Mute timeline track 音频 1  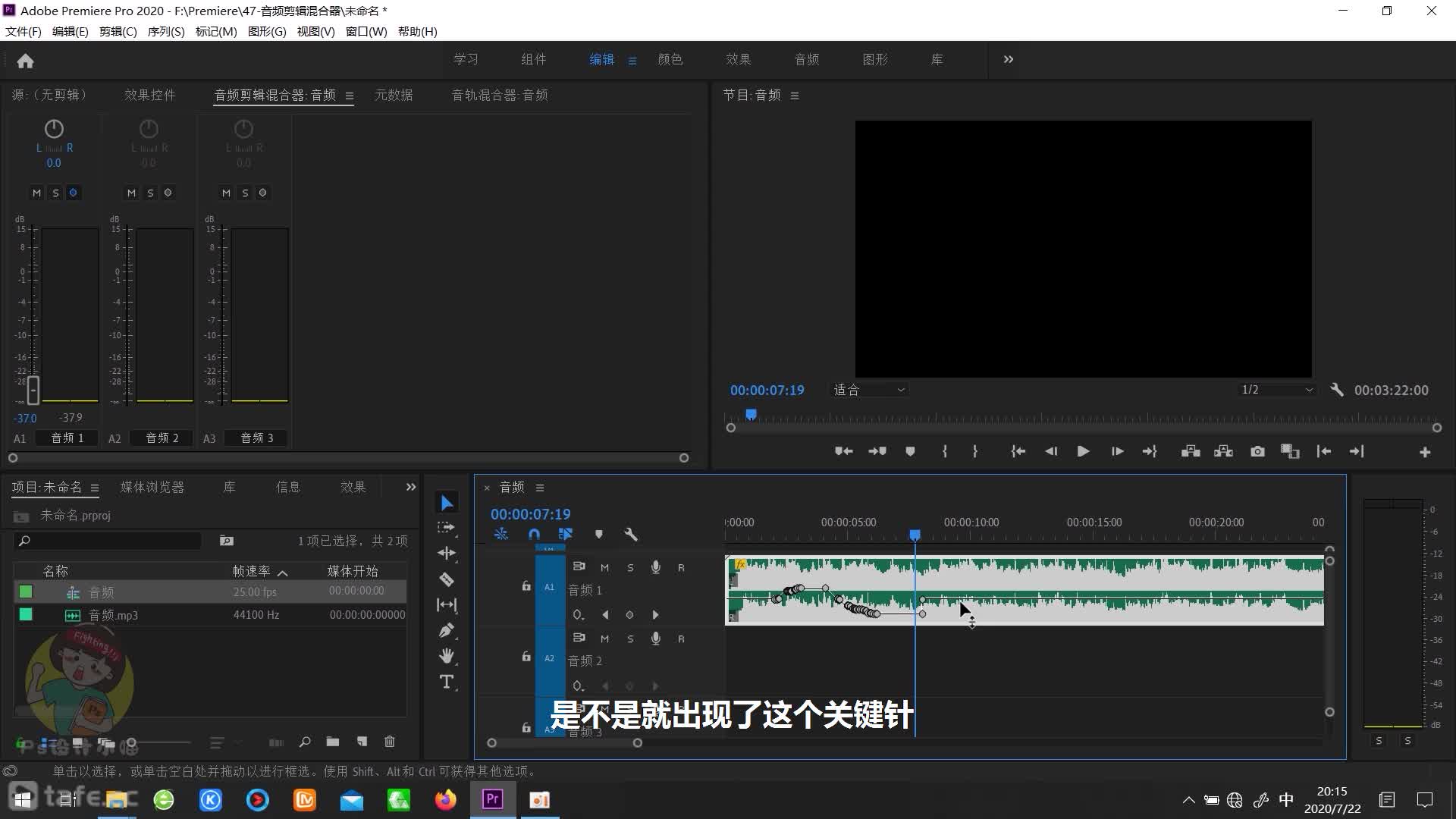[x=604, y=568]
